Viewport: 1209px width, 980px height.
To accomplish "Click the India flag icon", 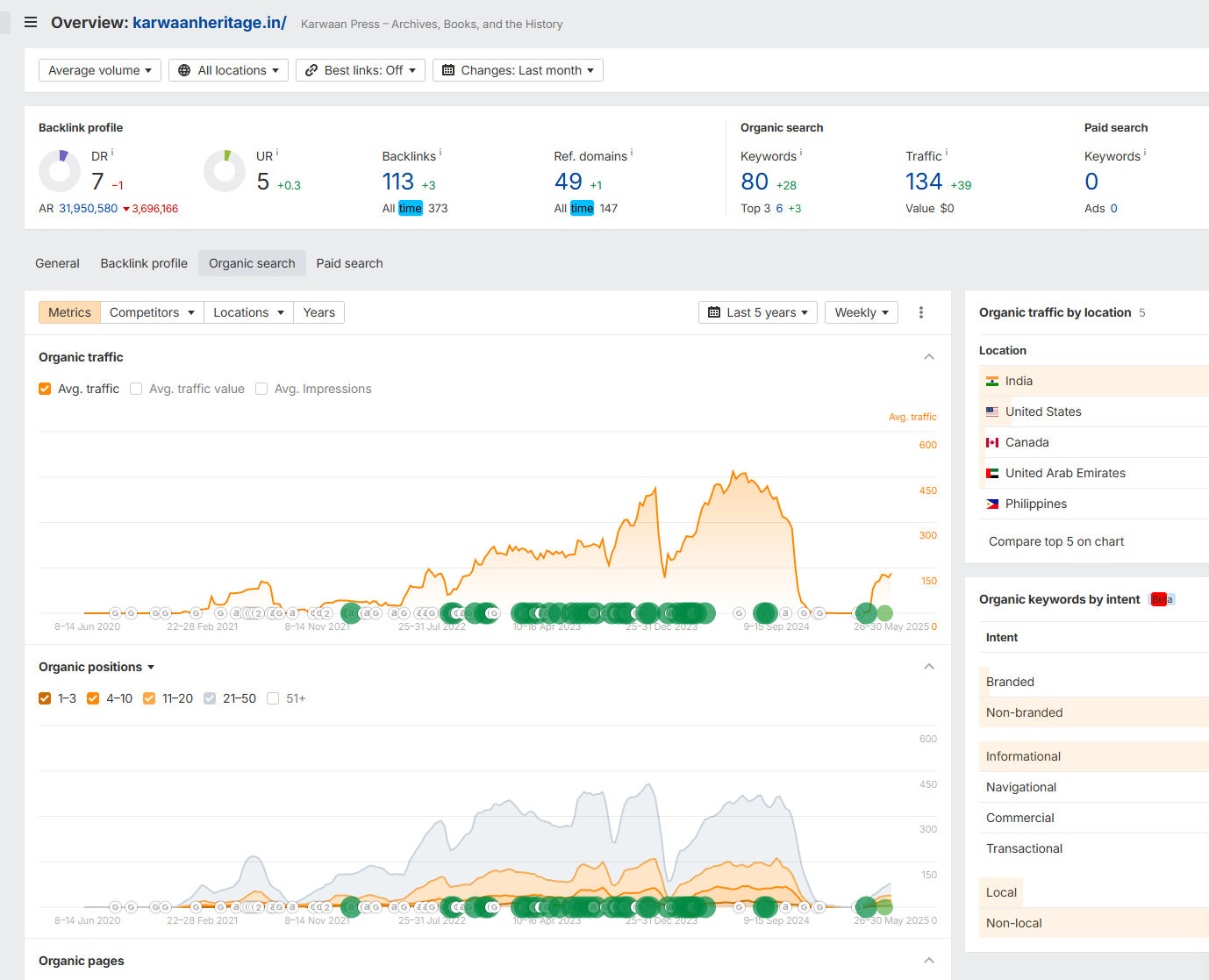I will (x=992, y=381).
